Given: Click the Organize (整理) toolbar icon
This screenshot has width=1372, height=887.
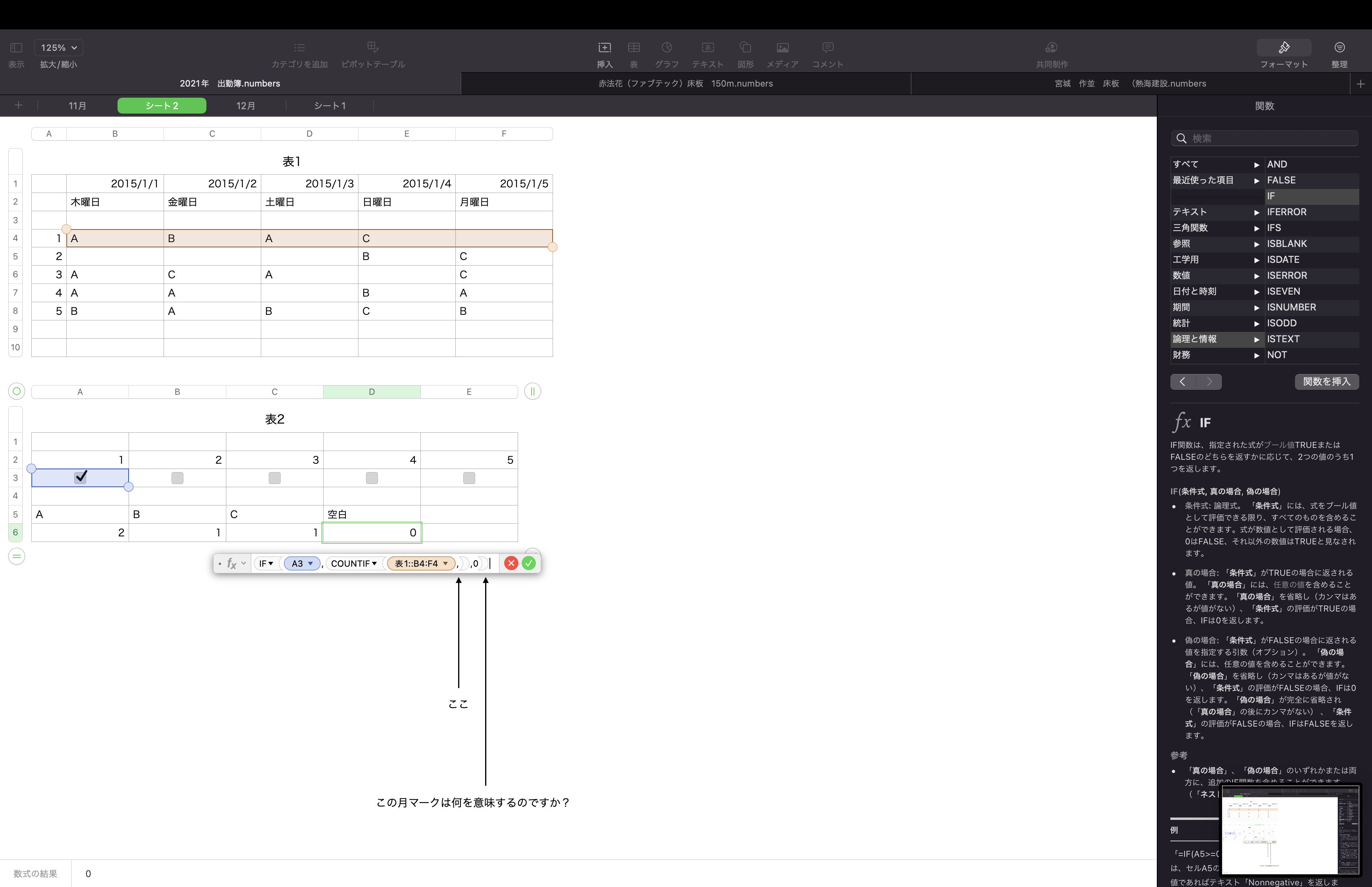Looking at the screenshot, I should point(1339,48).
